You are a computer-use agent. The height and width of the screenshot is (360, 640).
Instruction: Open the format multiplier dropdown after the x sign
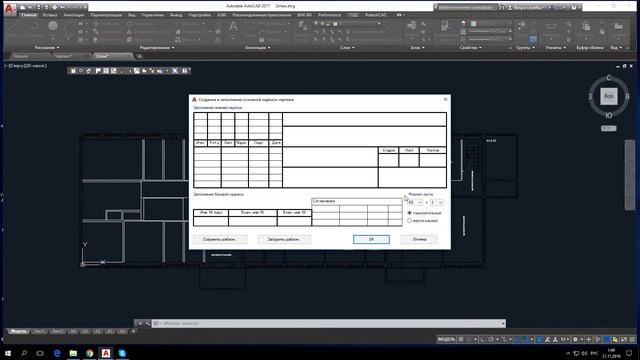[436, 202]
